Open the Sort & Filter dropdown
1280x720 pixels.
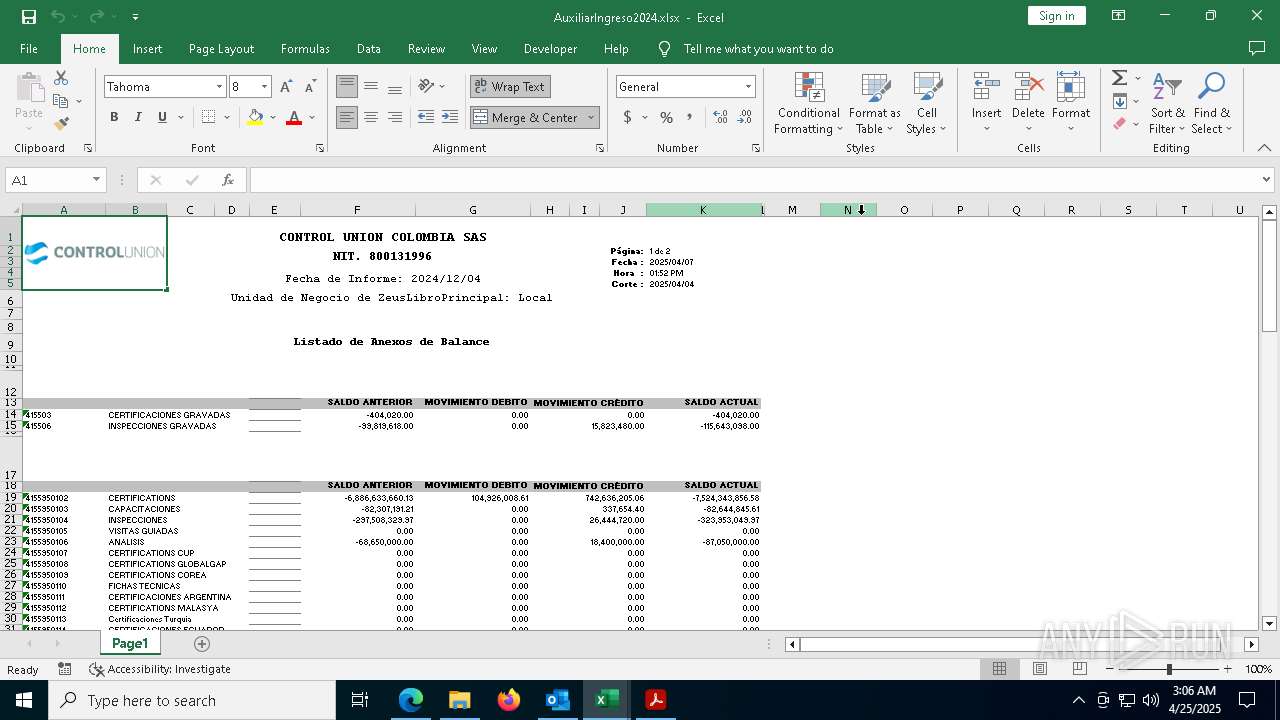pos(1167,103)
